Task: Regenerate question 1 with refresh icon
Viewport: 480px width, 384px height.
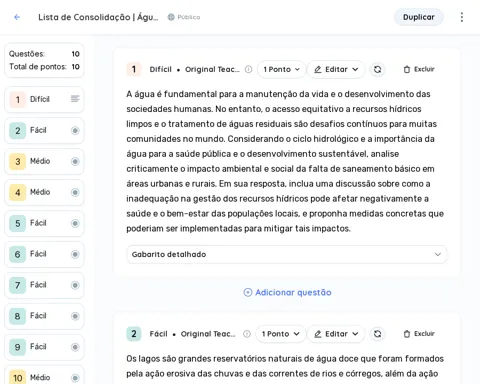Action: (x=377, y=69)
